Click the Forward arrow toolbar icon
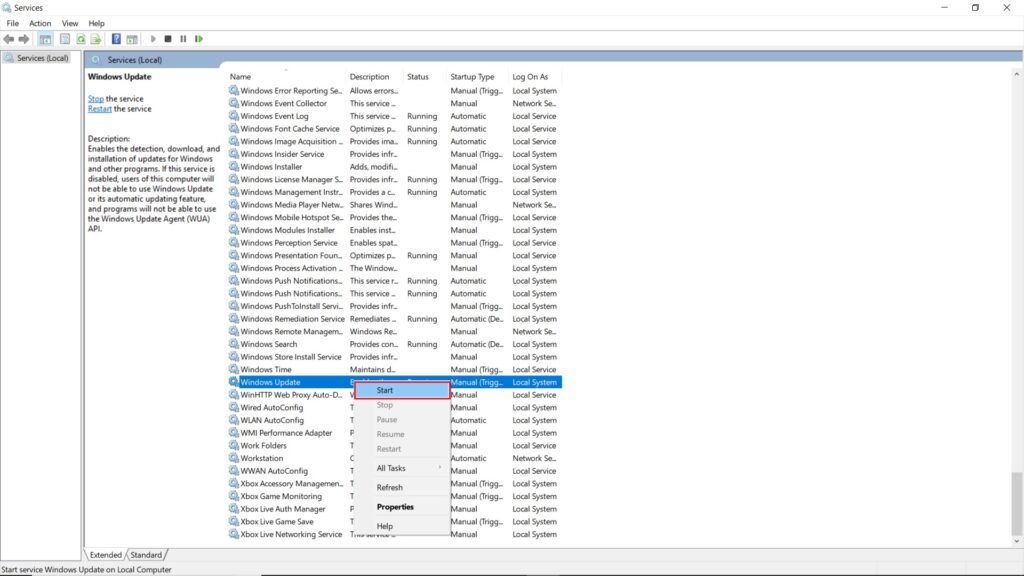The width and height of the screenshot is (1024, 576). coord(24,39)
